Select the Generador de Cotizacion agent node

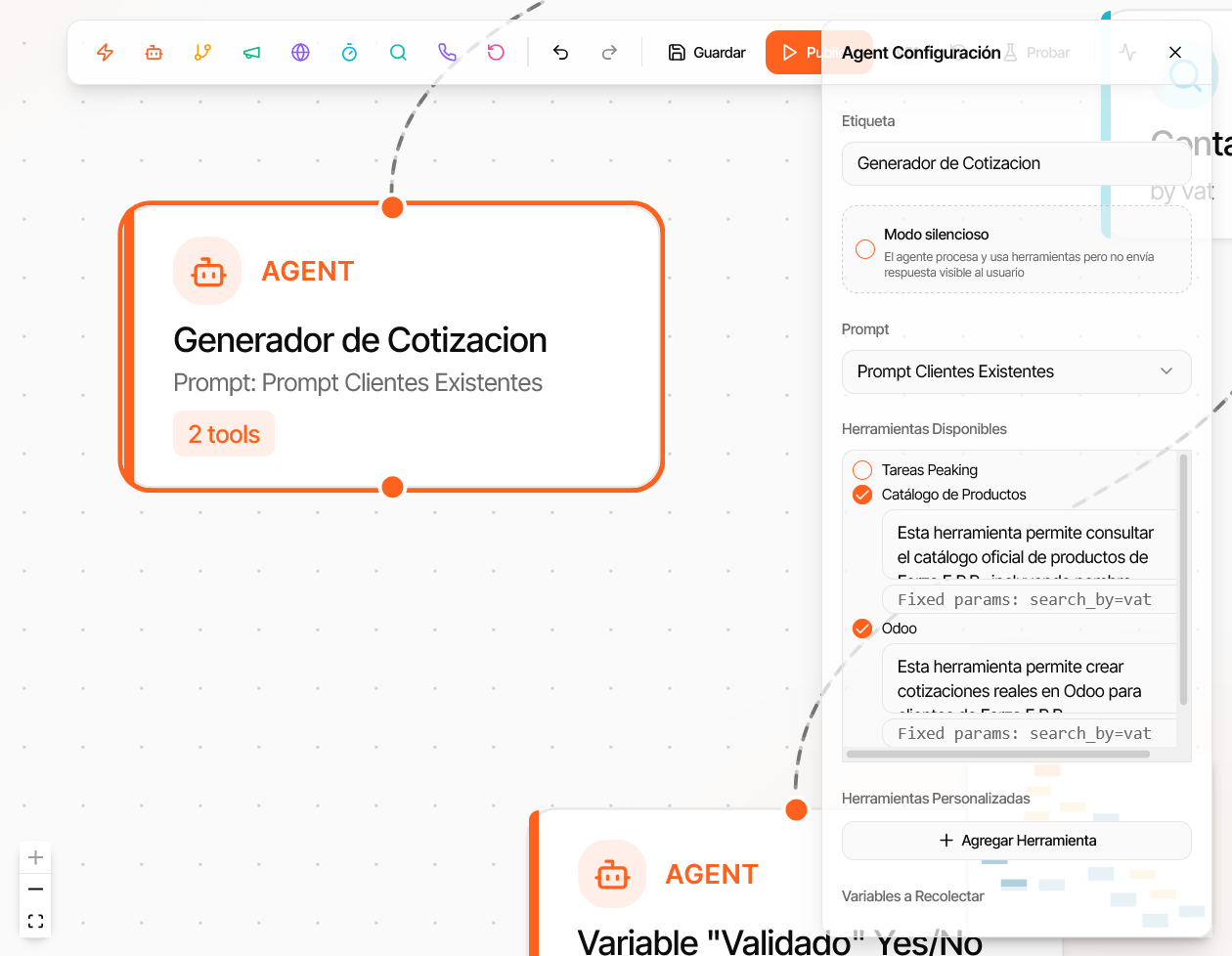(x=391, y=347)
